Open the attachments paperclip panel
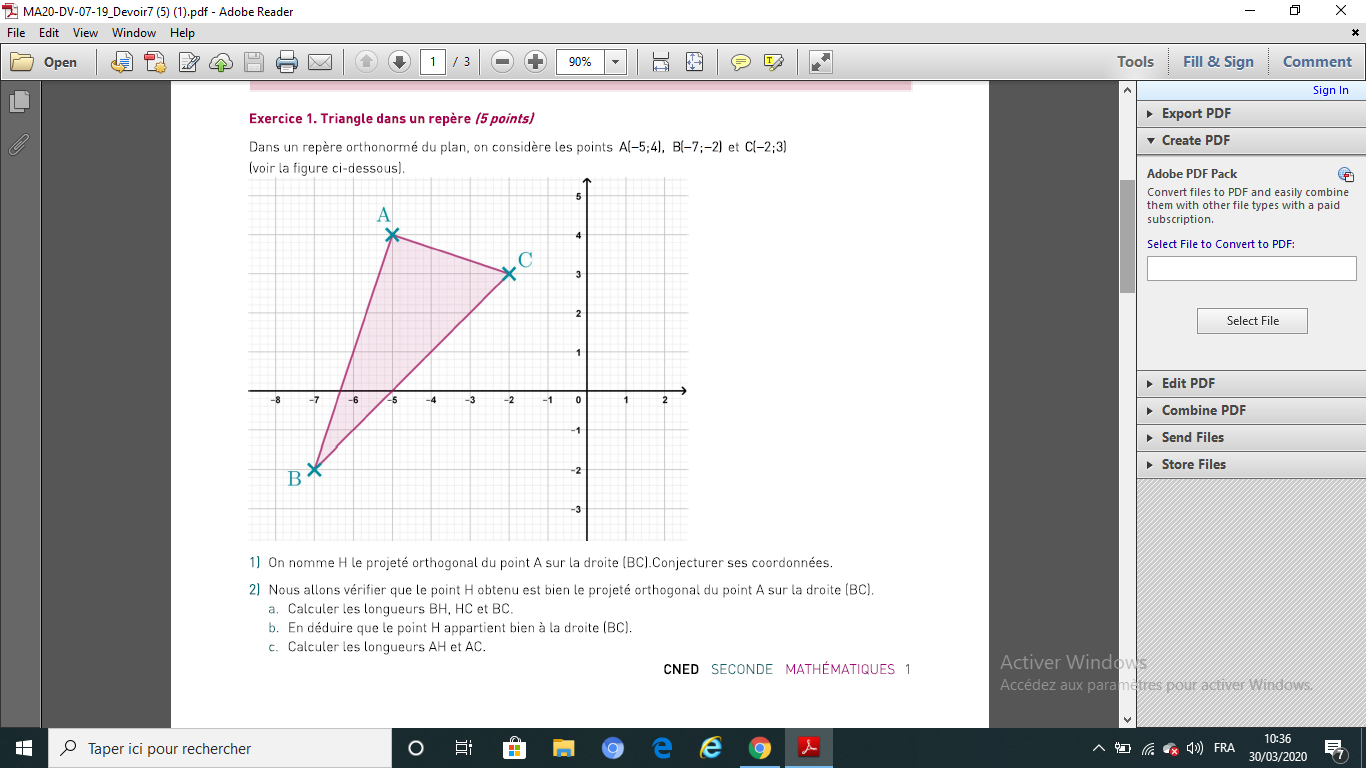This screenshot has width=1366, height=768. pos(19,144)
